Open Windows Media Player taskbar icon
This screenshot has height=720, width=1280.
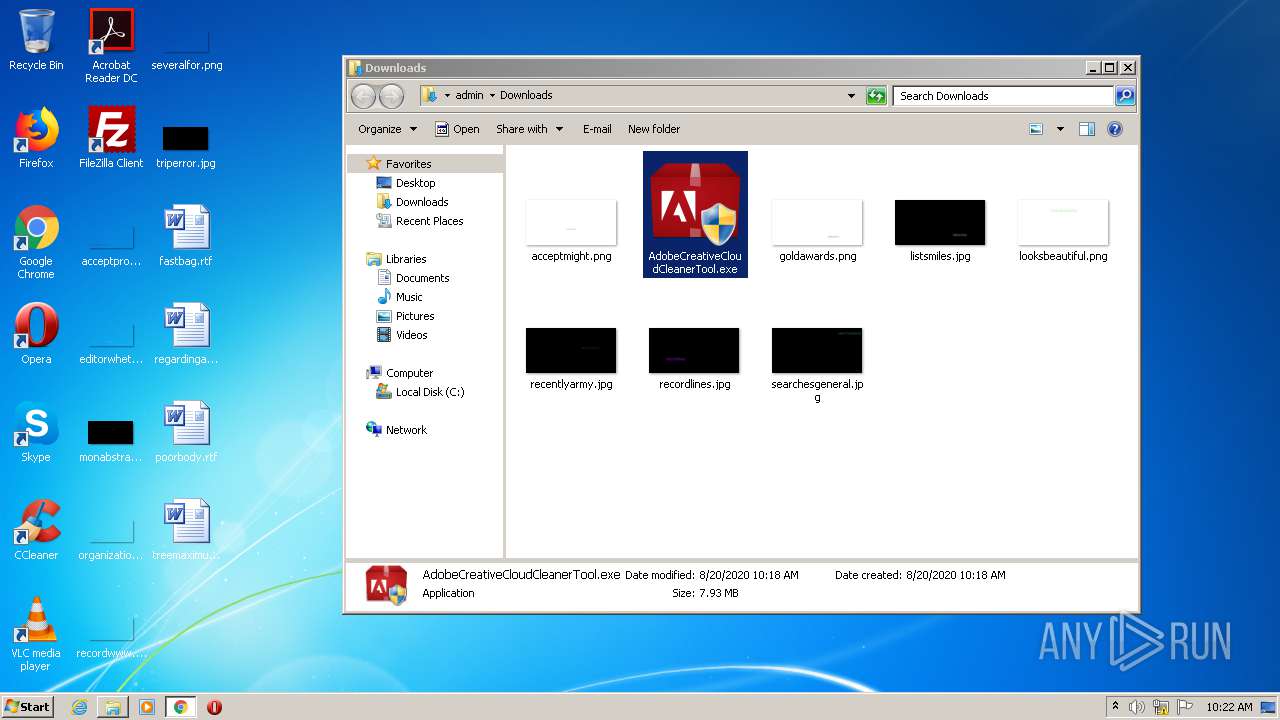coord(147,707)
